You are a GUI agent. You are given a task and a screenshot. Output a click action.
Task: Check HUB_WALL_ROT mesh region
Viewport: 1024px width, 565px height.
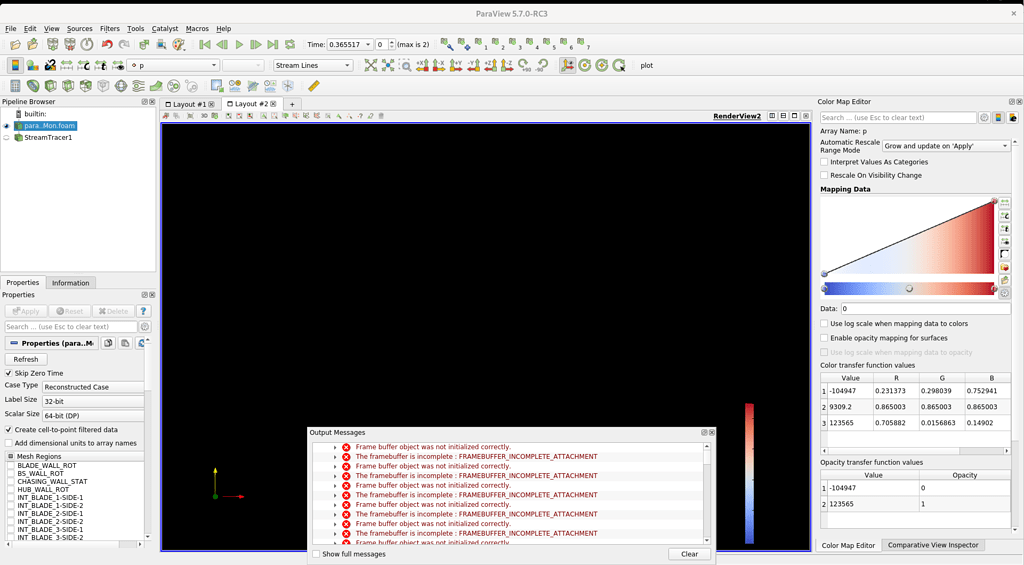tap(11, 489)
